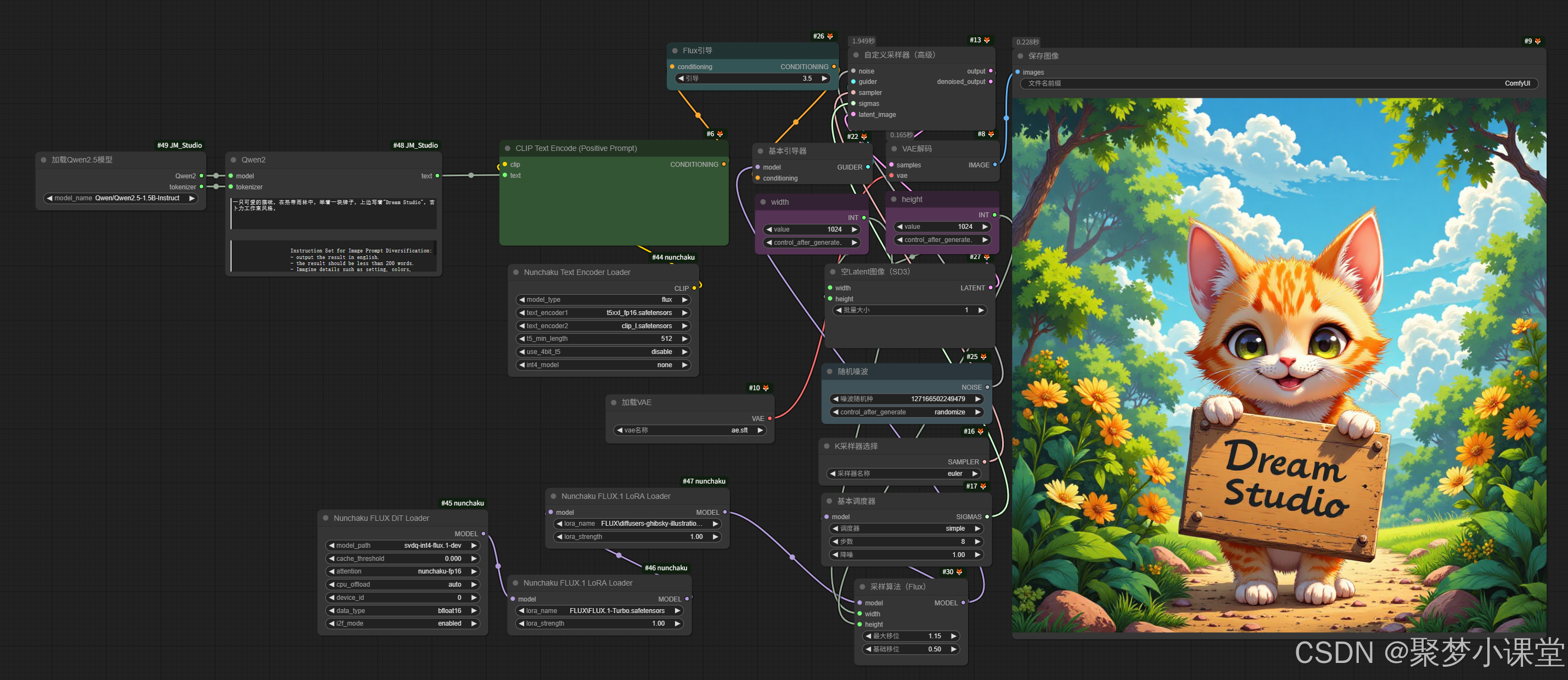The height and width of the screenshot is (680, 1568).
Task: Click the left arrow on the width value widget
Action: pos(769,229)
